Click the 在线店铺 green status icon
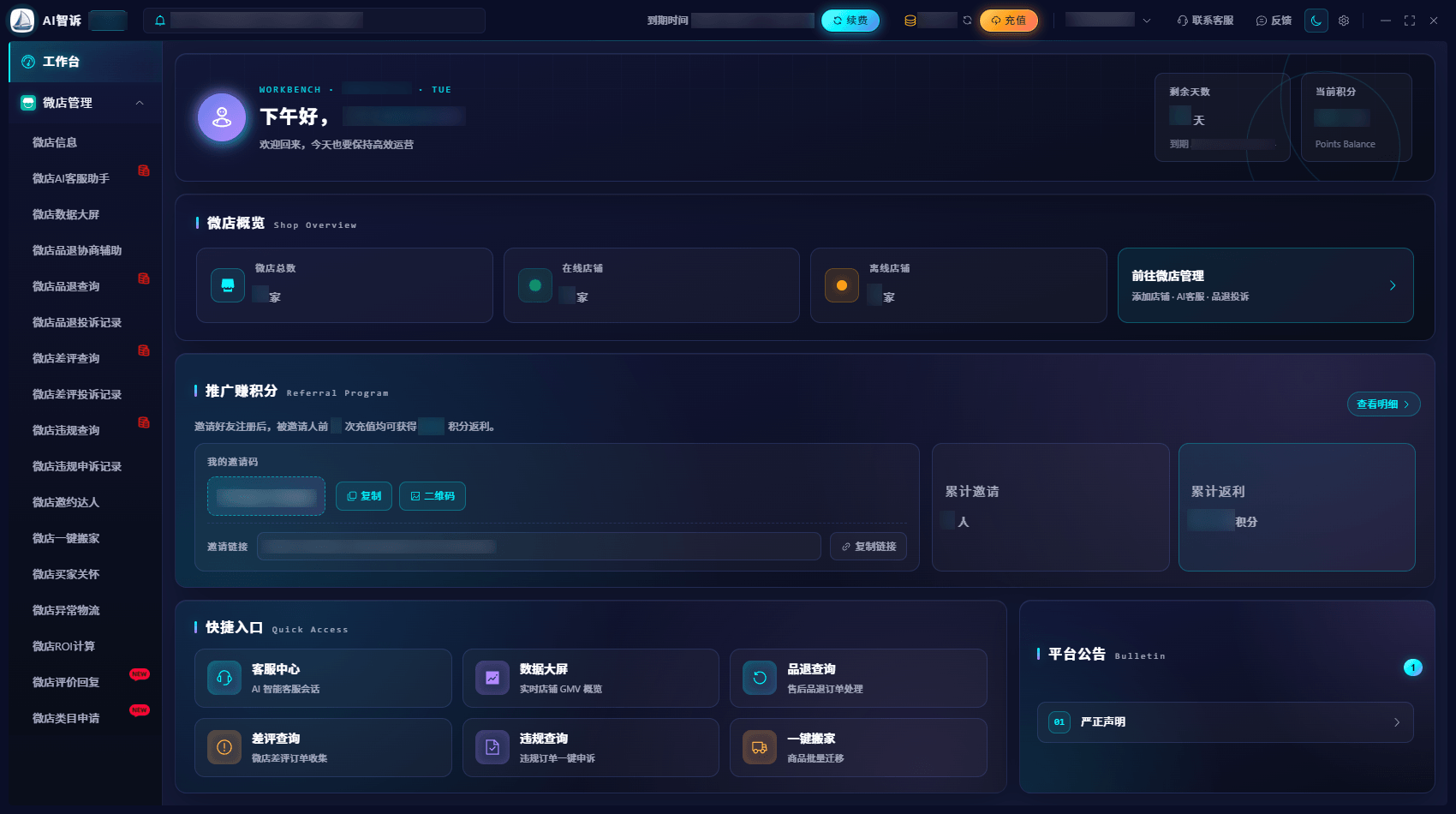 (x=535, y=285)
